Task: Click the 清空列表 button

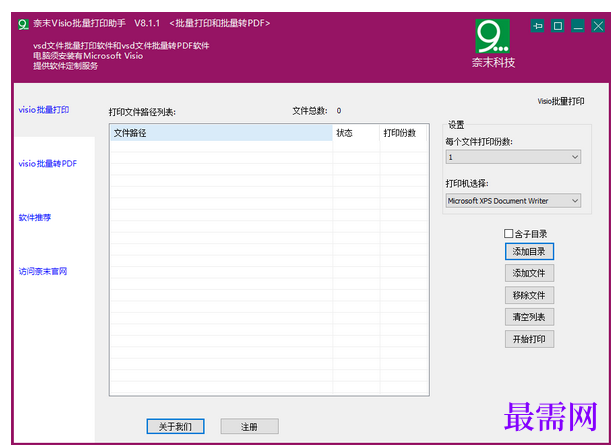Action: pyautogui.click(x=529, y=317)
